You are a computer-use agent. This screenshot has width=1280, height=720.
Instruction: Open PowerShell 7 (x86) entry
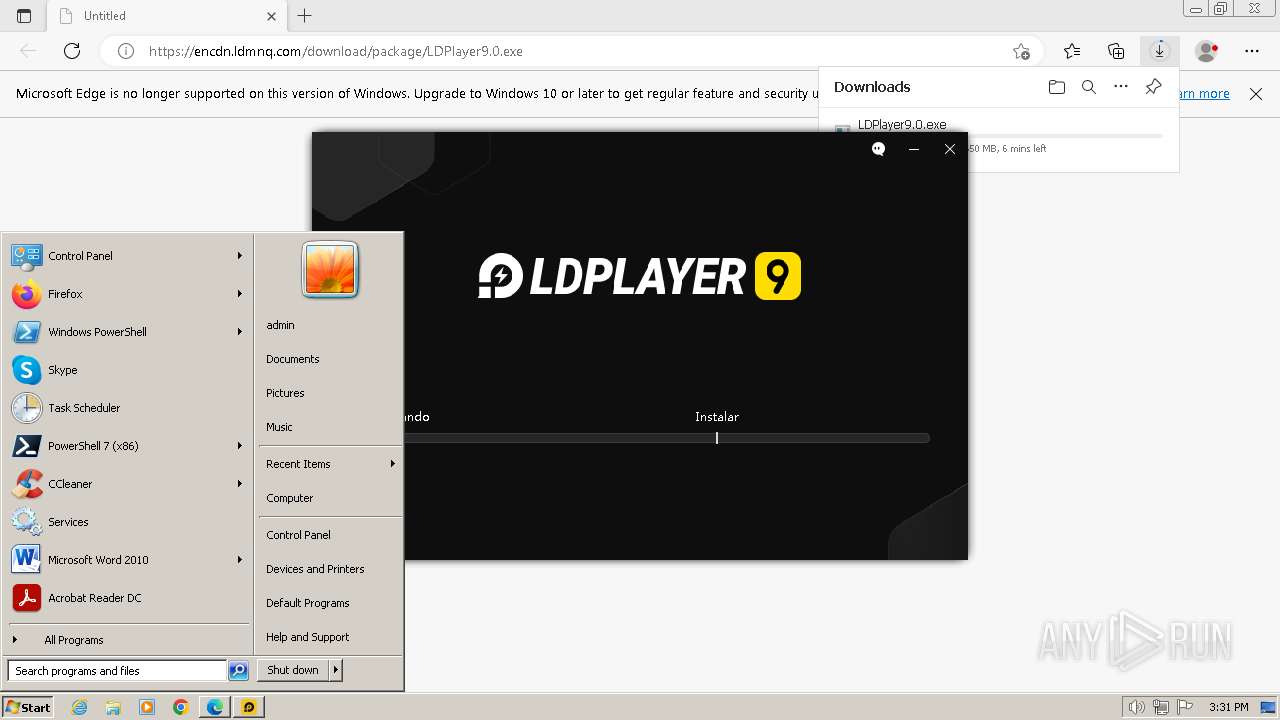coord(128,446)
